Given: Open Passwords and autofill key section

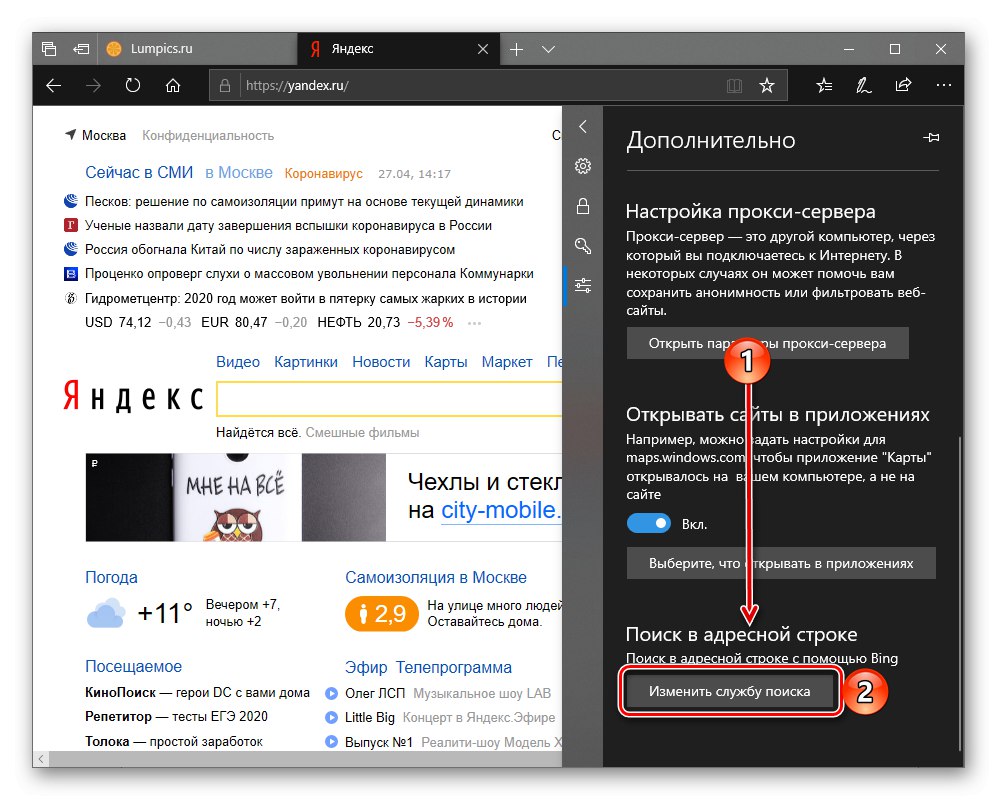Looking at the screenshot, I should point(583,246).
